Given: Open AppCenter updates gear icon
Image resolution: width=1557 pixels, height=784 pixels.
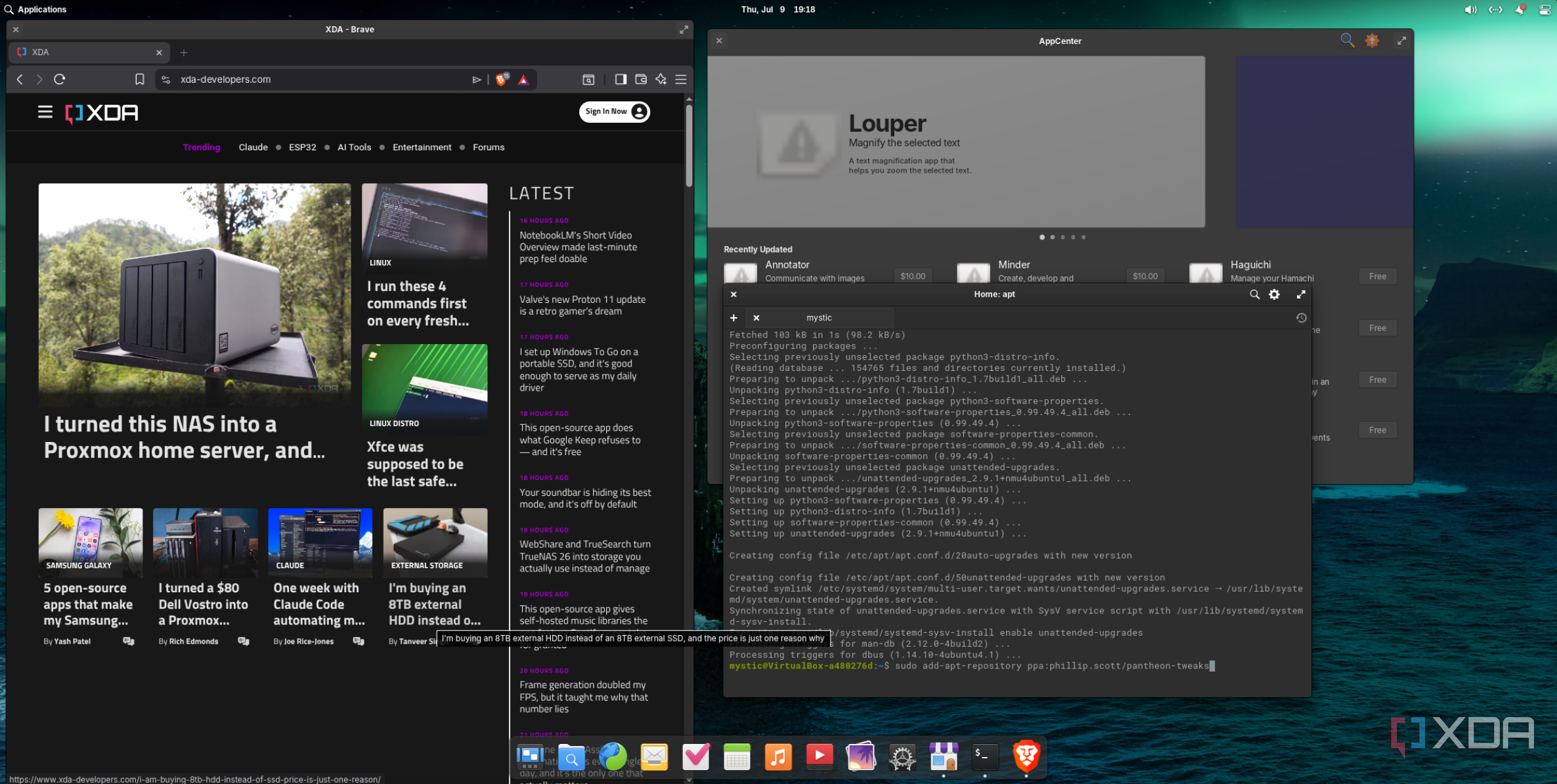Looking at the screenshot, I should click(x=1372, y=41).
